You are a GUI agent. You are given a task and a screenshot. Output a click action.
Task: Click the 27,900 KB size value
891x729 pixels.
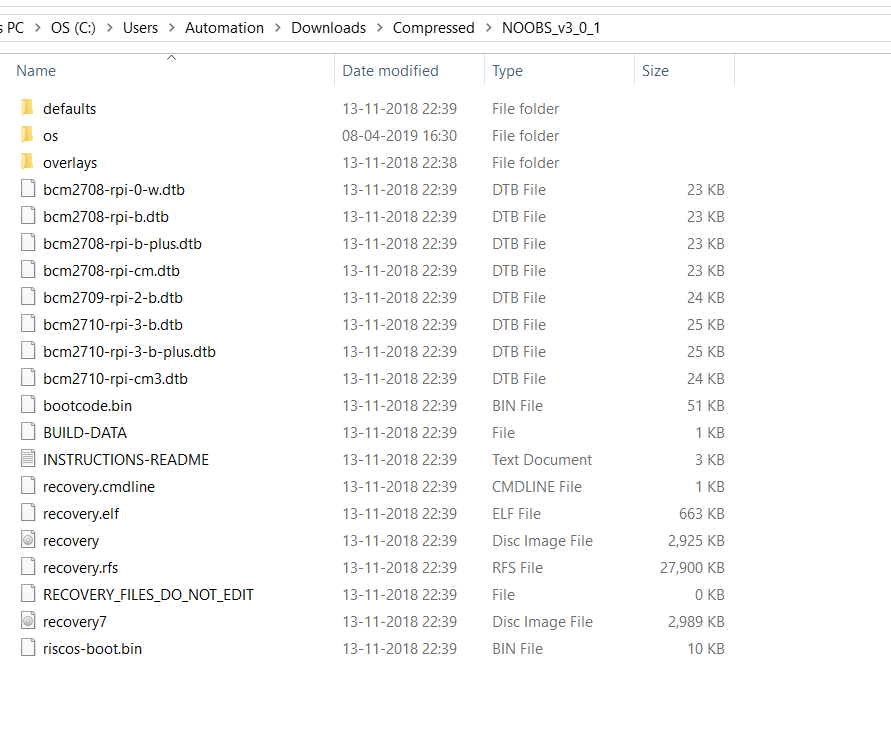pyautogui.click(x=692, y=568)
